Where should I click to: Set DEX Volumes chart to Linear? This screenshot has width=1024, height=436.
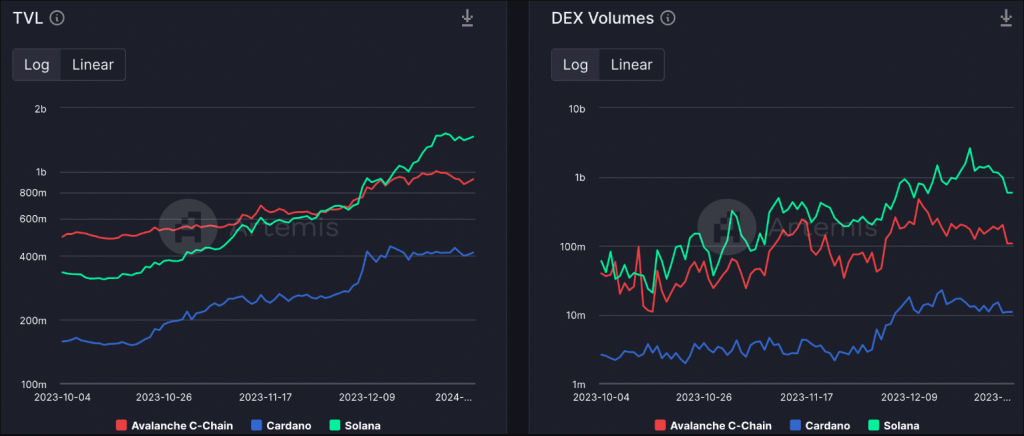tap(631, 65)
